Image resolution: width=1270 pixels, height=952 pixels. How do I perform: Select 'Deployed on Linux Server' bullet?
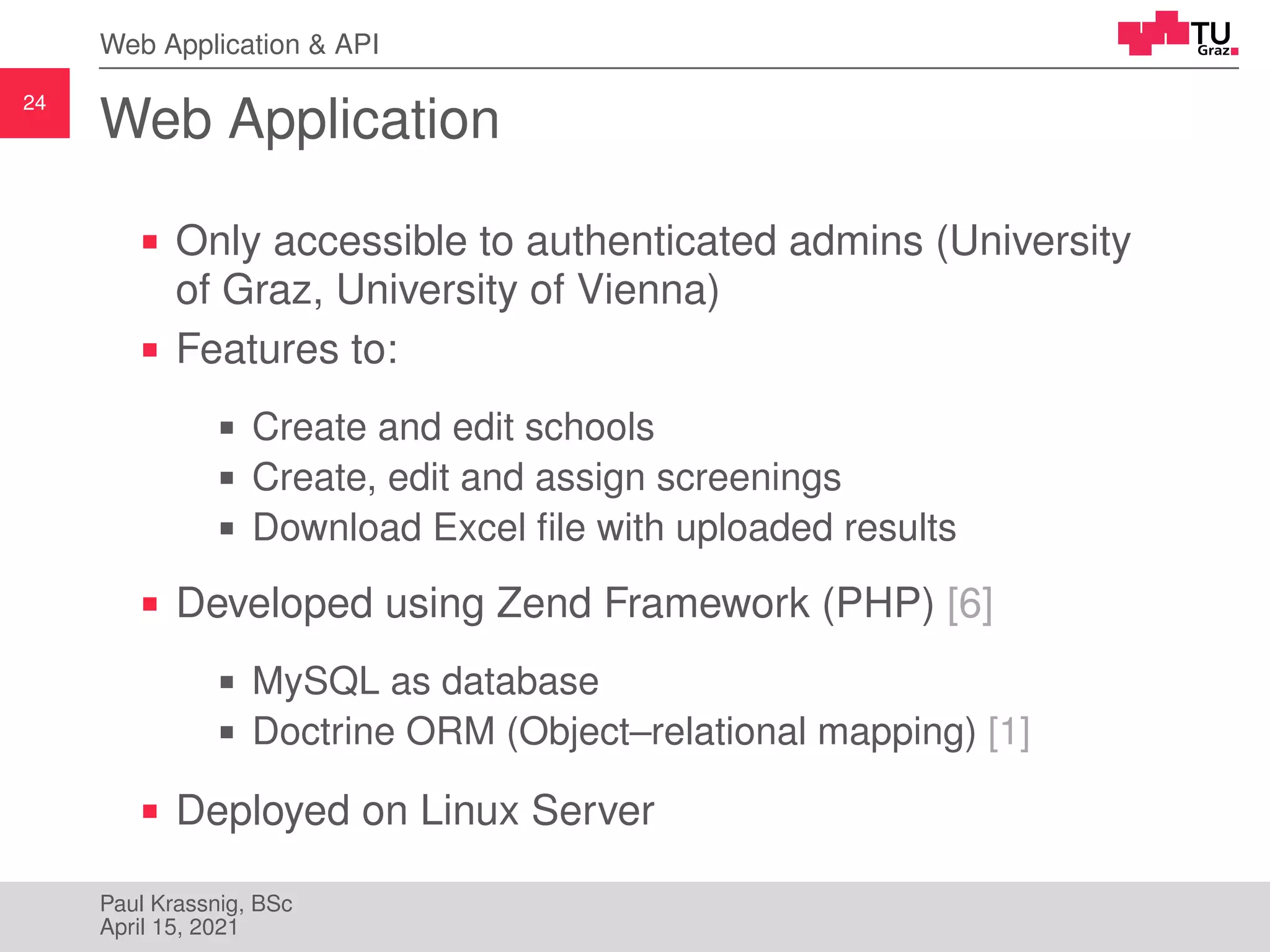(x=415, y=811)
